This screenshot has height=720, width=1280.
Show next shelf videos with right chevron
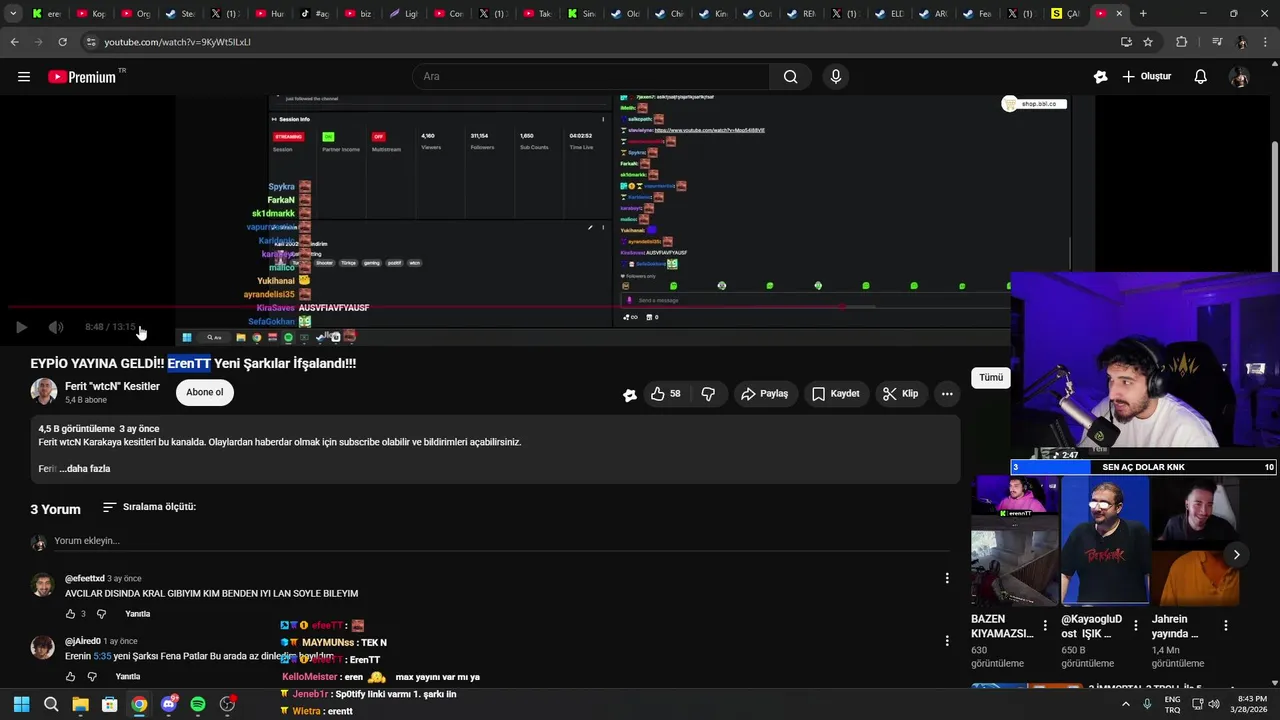(x=1236, y=555)
